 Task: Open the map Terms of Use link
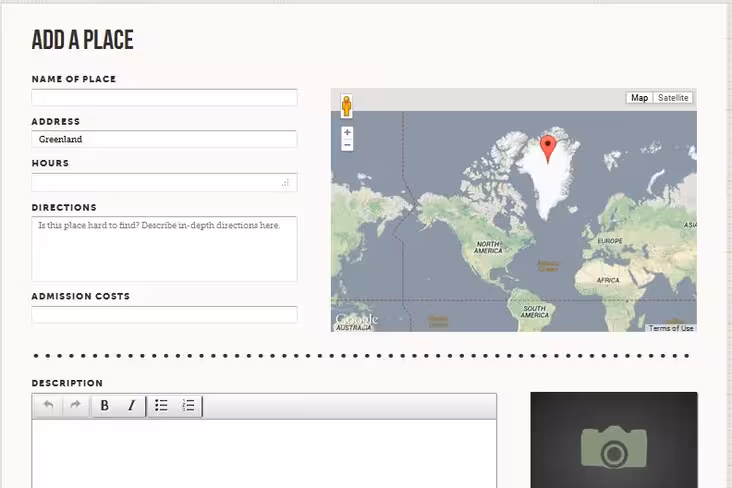671,328
